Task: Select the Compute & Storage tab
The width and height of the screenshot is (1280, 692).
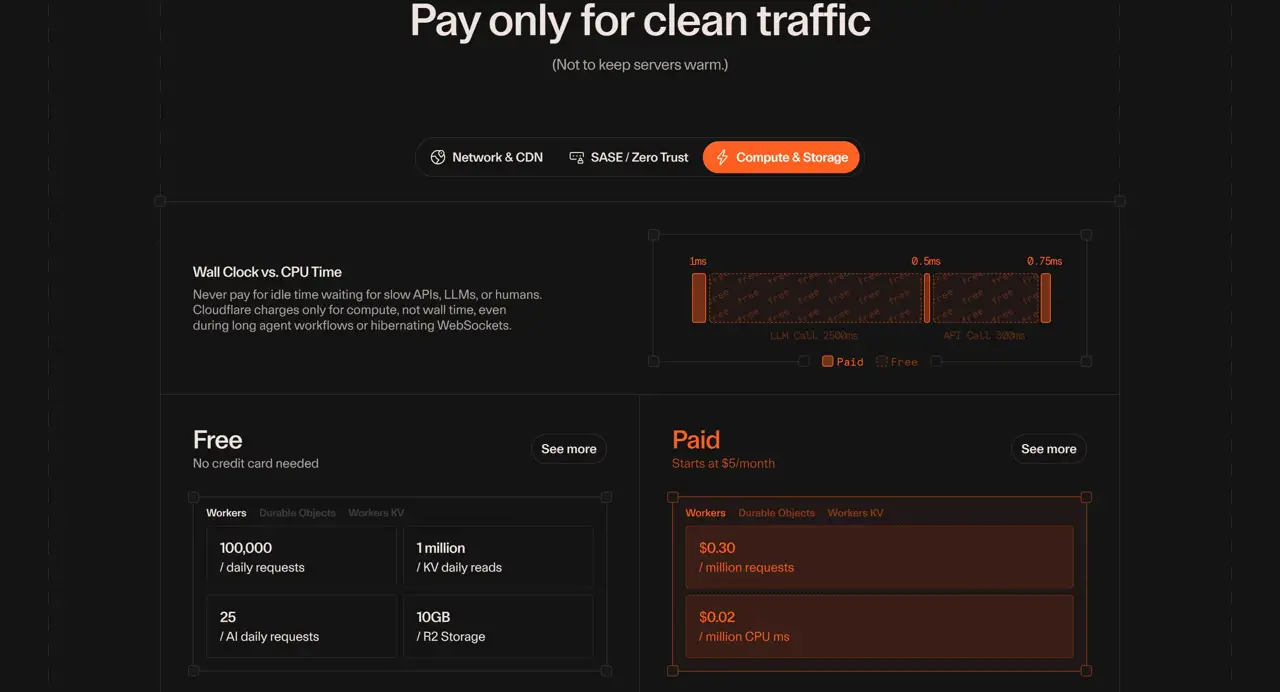Action: (781, 157)
